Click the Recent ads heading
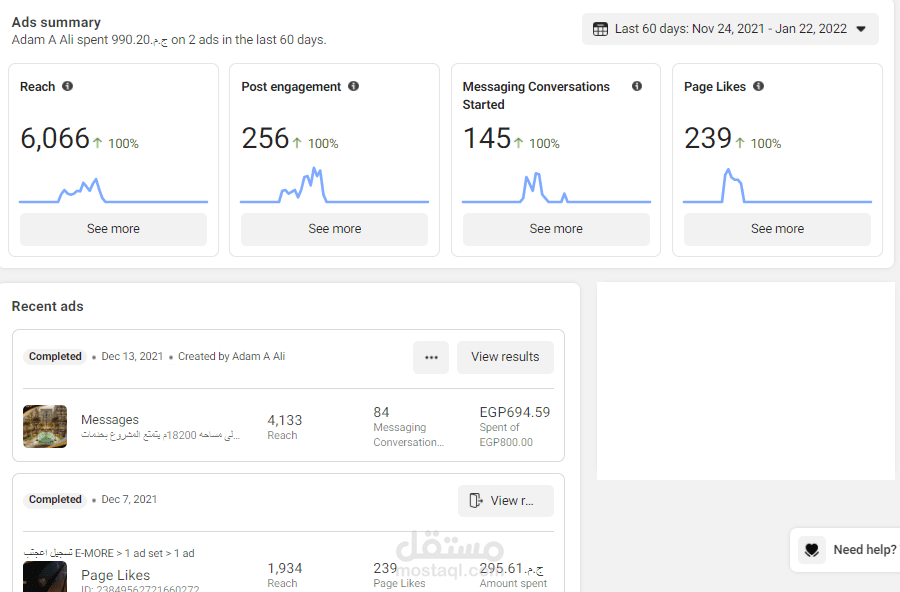900x592 pixels. (x=48, y=307)
